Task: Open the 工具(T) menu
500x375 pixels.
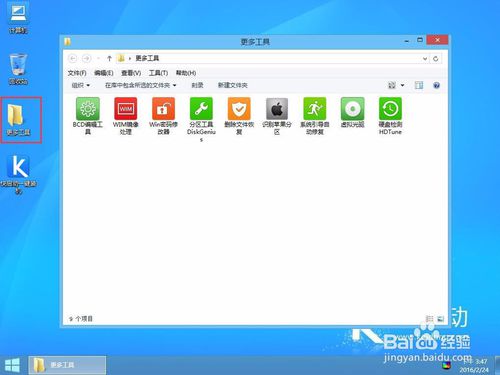Action: 158,73
